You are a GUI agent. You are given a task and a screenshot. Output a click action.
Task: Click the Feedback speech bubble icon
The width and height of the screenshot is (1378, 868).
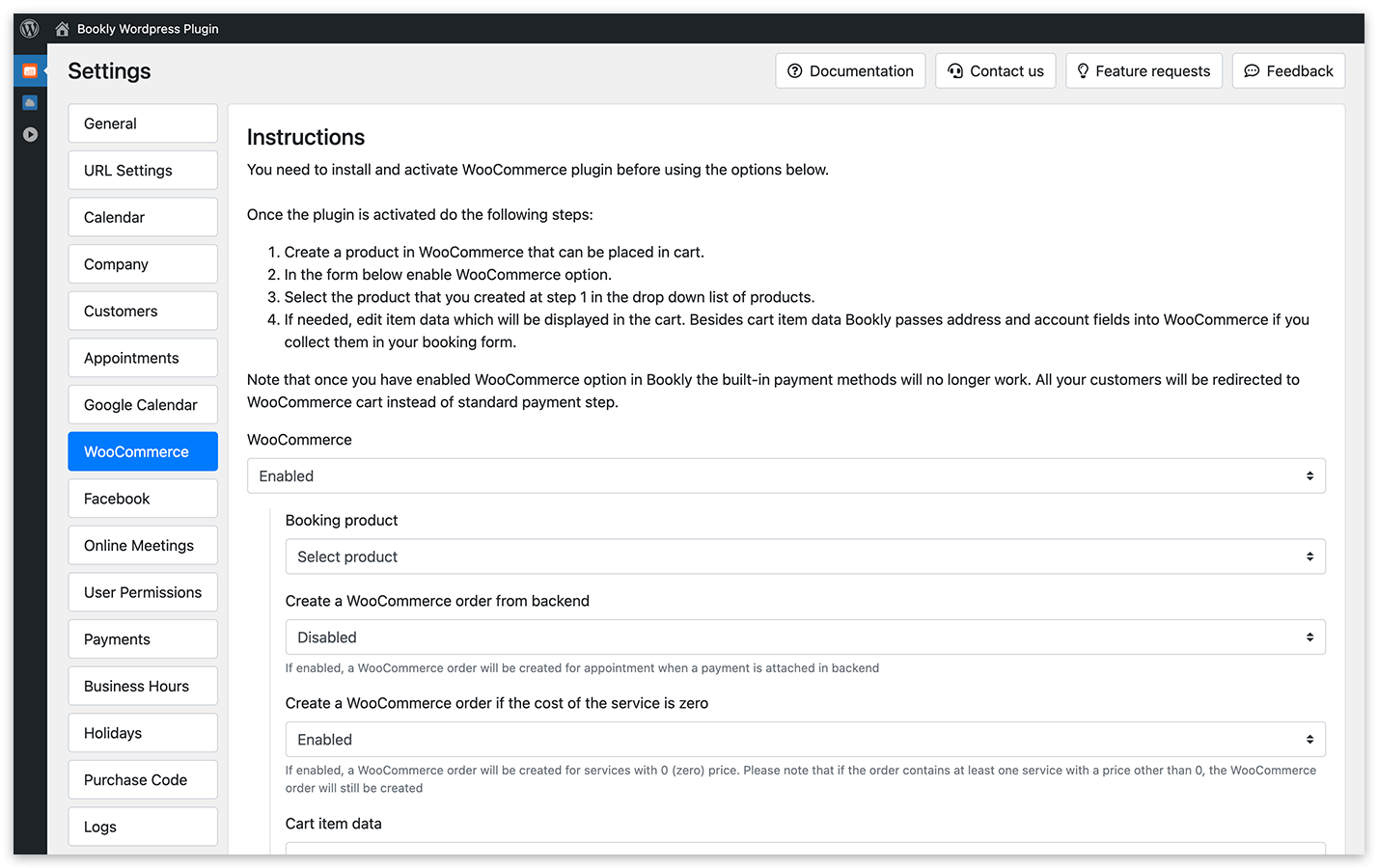[1252, 70]
